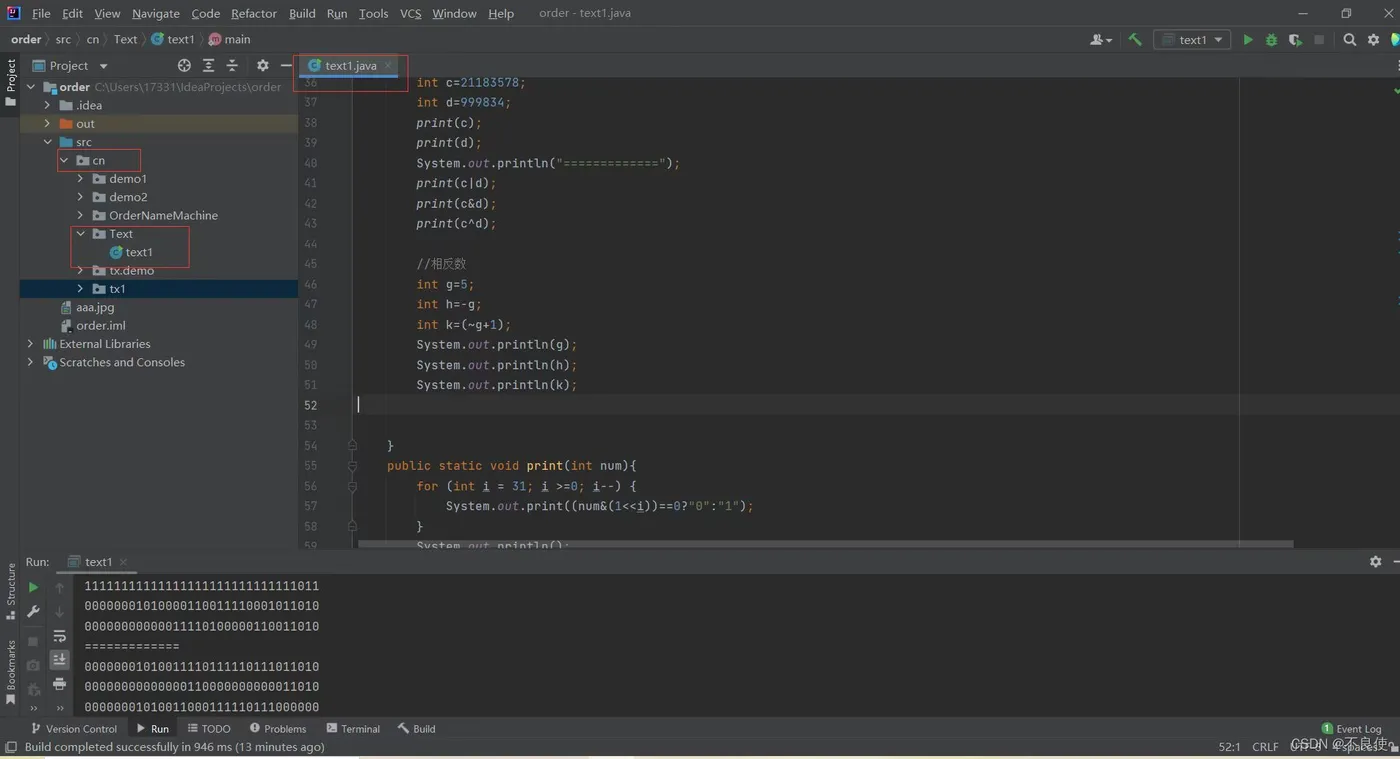Collapse the Text package
The height and width of the screenshot is (759, 1400).
click(81, 234)
